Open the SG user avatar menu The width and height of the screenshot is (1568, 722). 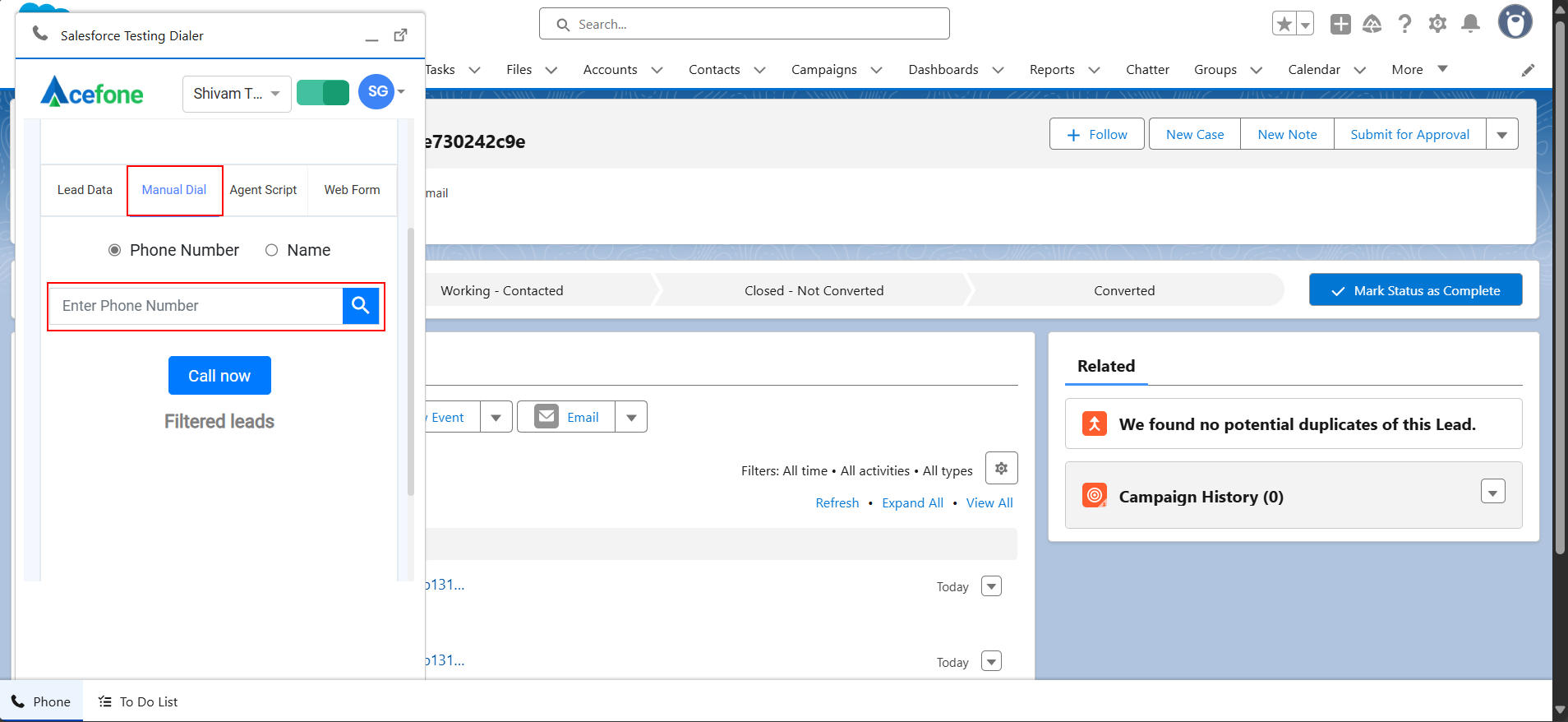pos(382,91)
